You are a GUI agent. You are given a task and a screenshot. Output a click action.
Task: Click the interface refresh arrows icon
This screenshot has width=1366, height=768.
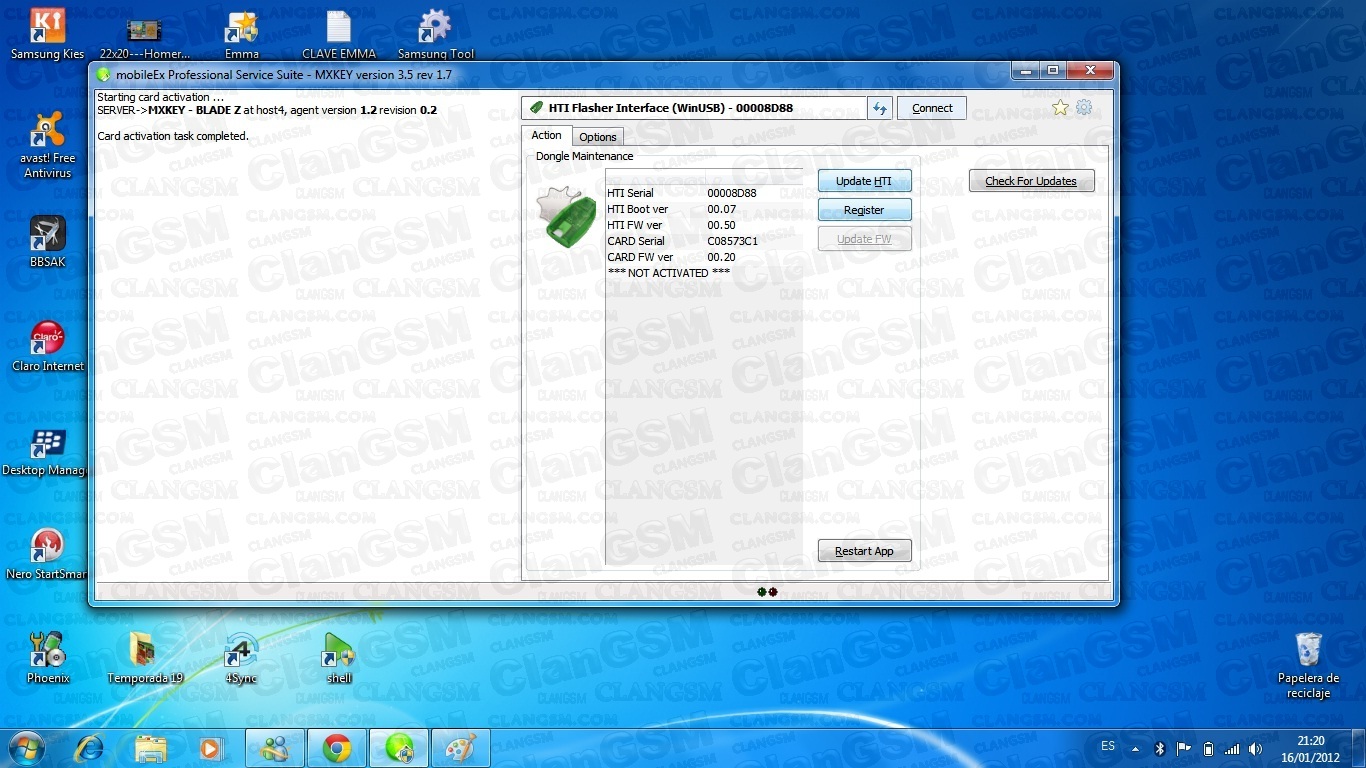880,108
